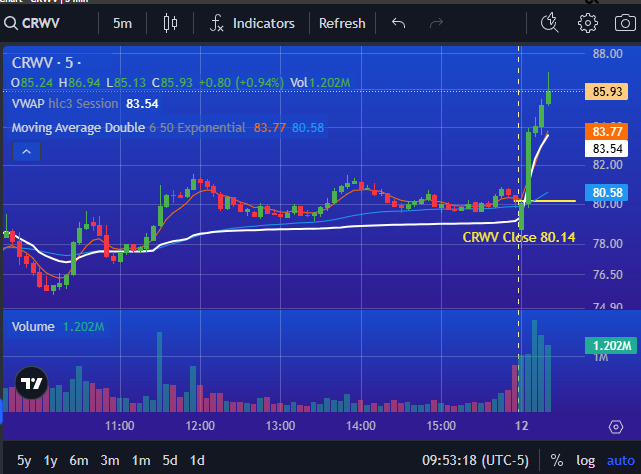Viewport: 641px width, 474px height.
Task: Click the 85.93 current price label
Action: (x=607, y=91)
